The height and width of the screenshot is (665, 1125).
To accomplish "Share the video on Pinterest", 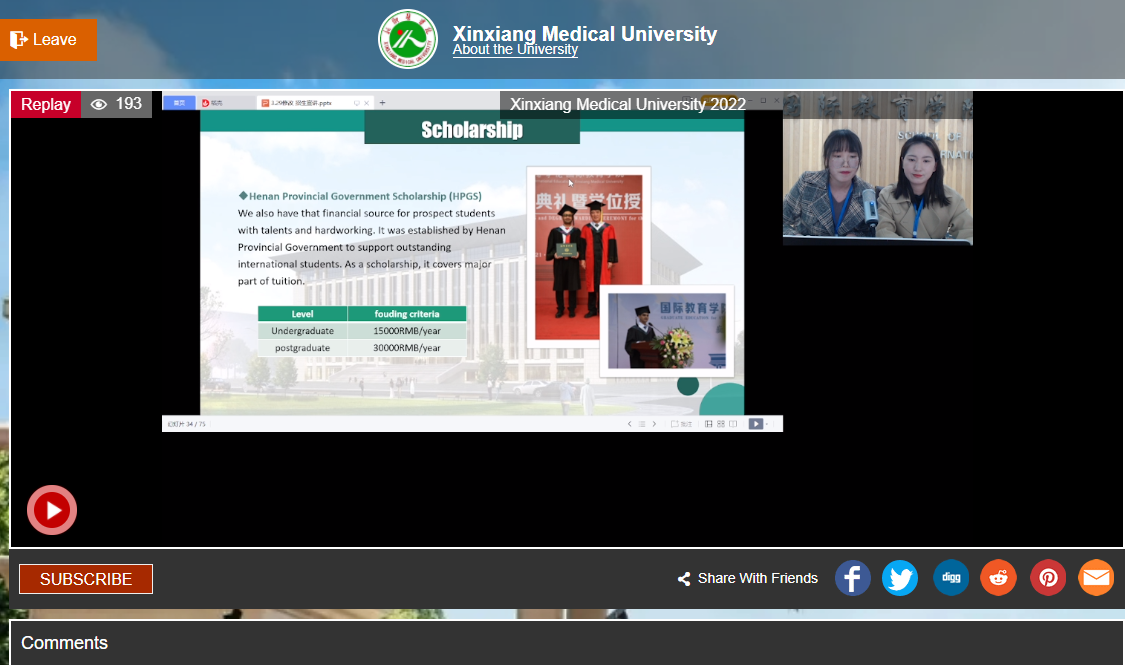I will [x=1048, y=578].
